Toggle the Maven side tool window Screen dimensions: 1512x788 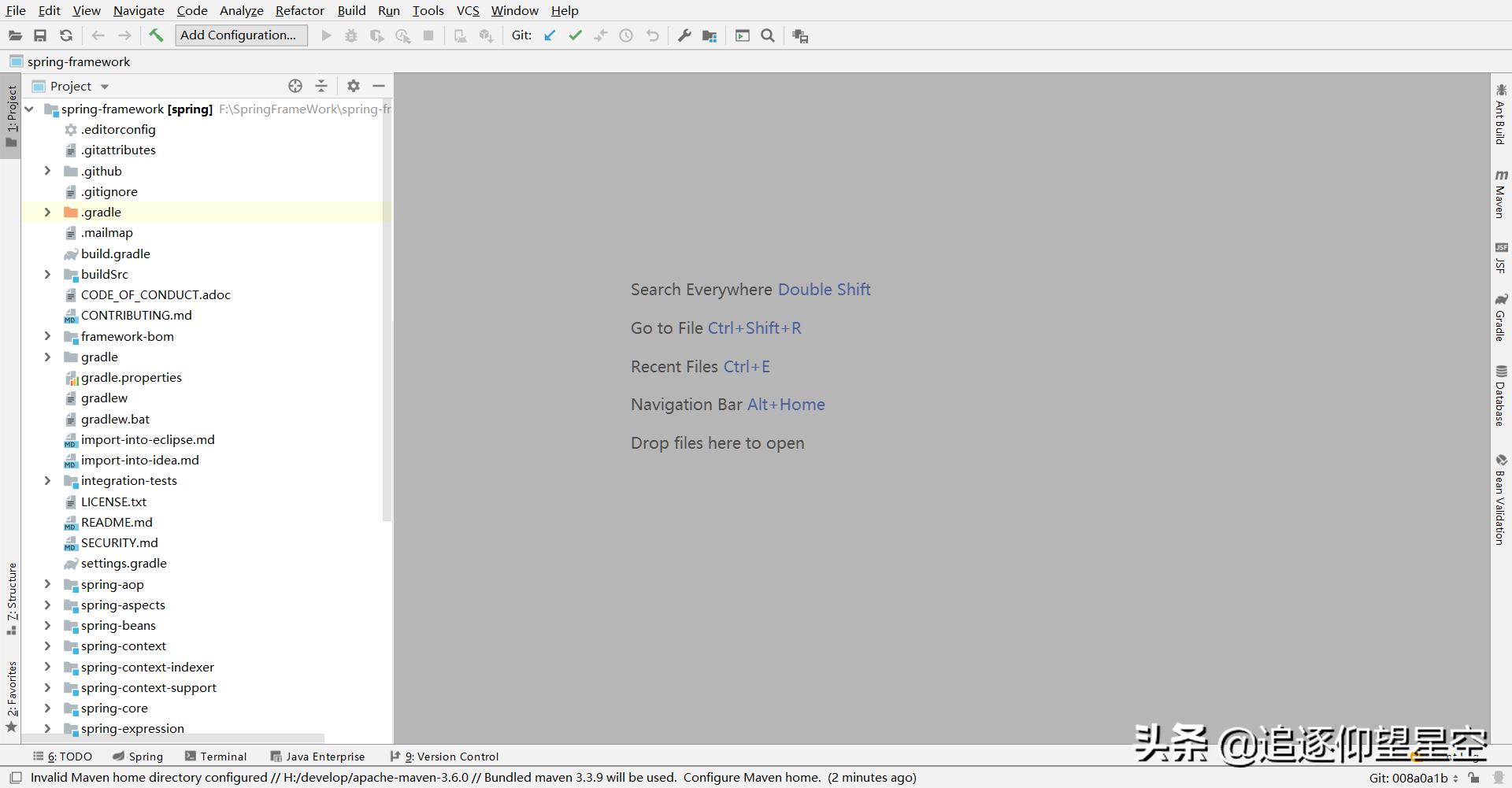point(1501,193)
